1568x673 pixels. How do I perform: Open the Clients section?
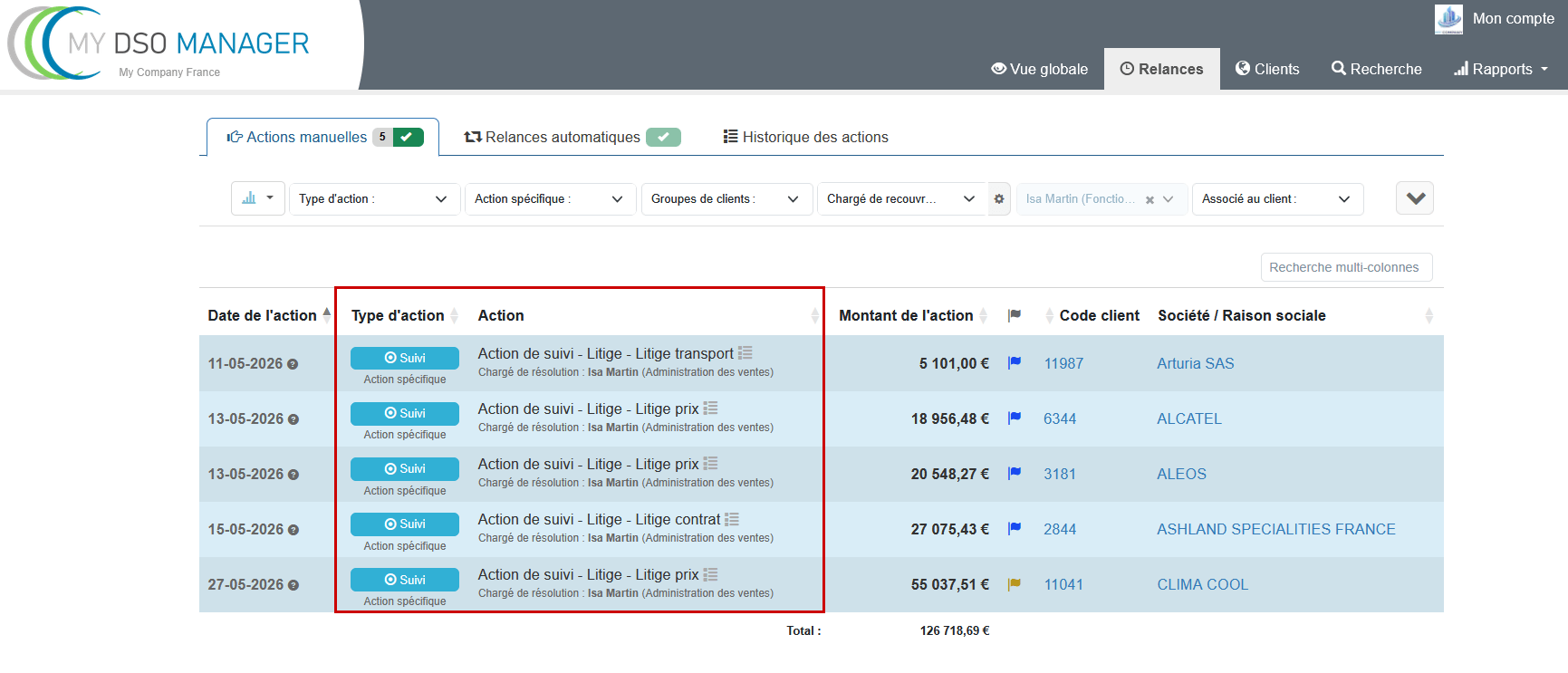1268,69
